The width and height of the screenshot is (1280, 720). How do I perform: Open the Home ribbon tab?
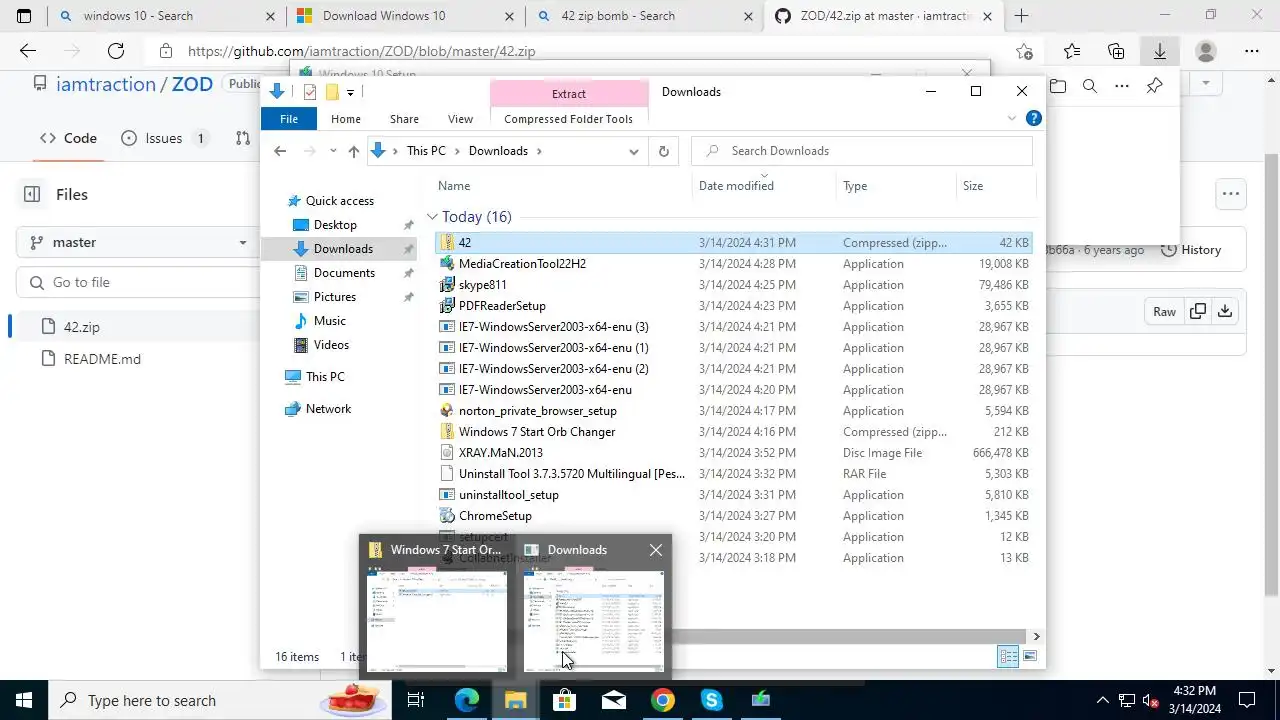346,119
